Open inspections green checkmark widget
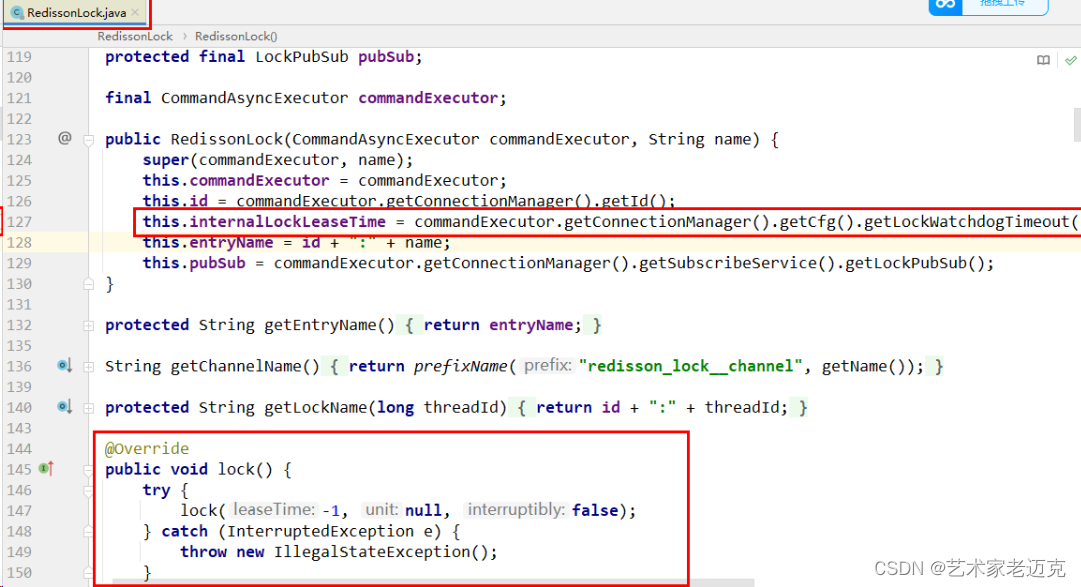 (x=1070, y=61)
